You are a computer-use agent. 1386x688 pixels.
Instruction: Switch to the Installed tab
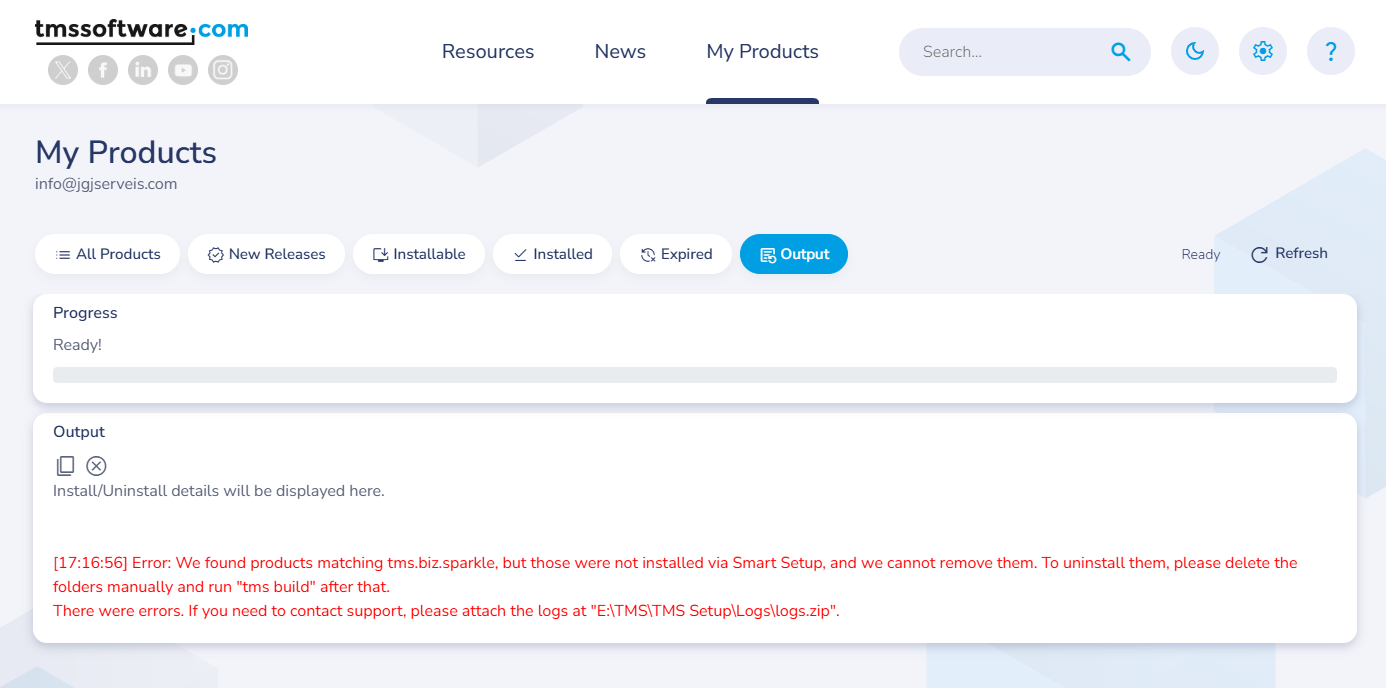[x=552, y=254]
